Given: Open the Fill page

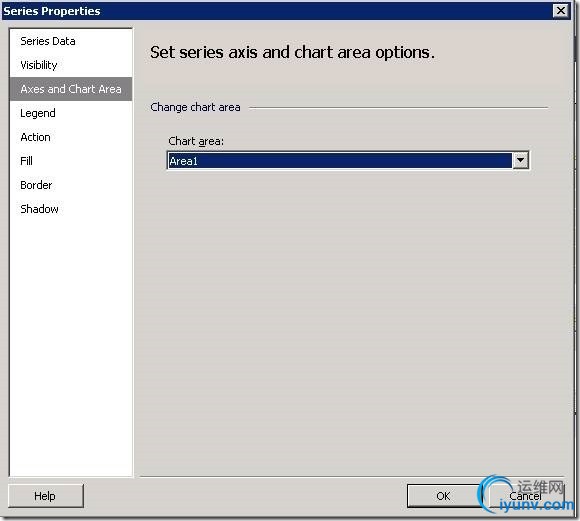Looking at the screenshot, I should pos(70,161).
